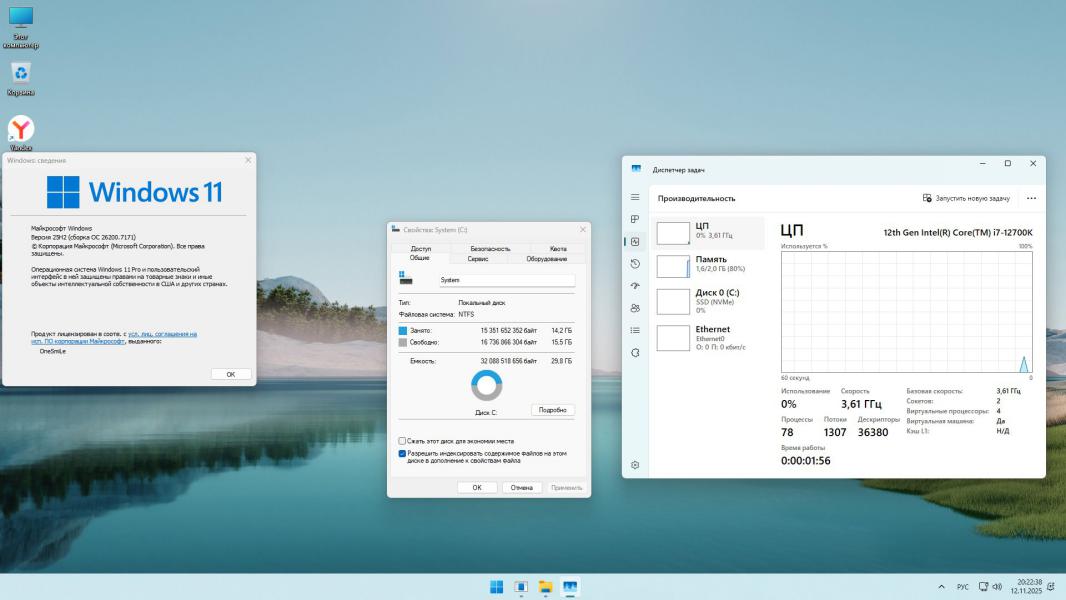Expand the system tray hidden icons chevron

[941, 587]
